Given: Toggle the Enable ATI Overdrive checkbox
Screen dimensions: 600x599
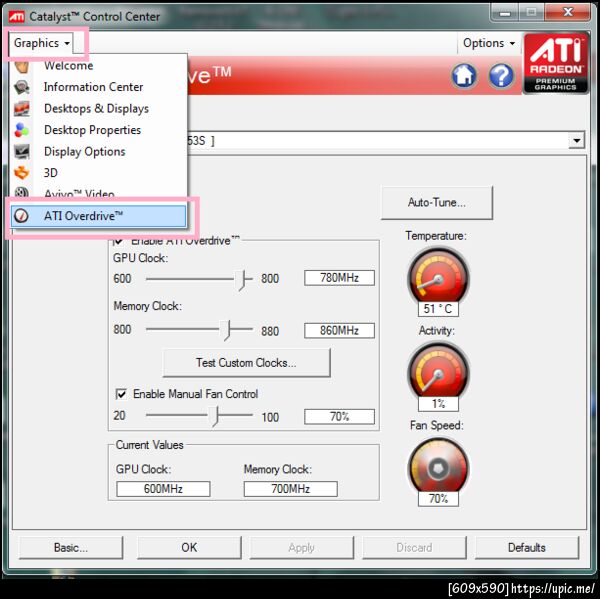Looking at the screenshot, I should 118,241.
